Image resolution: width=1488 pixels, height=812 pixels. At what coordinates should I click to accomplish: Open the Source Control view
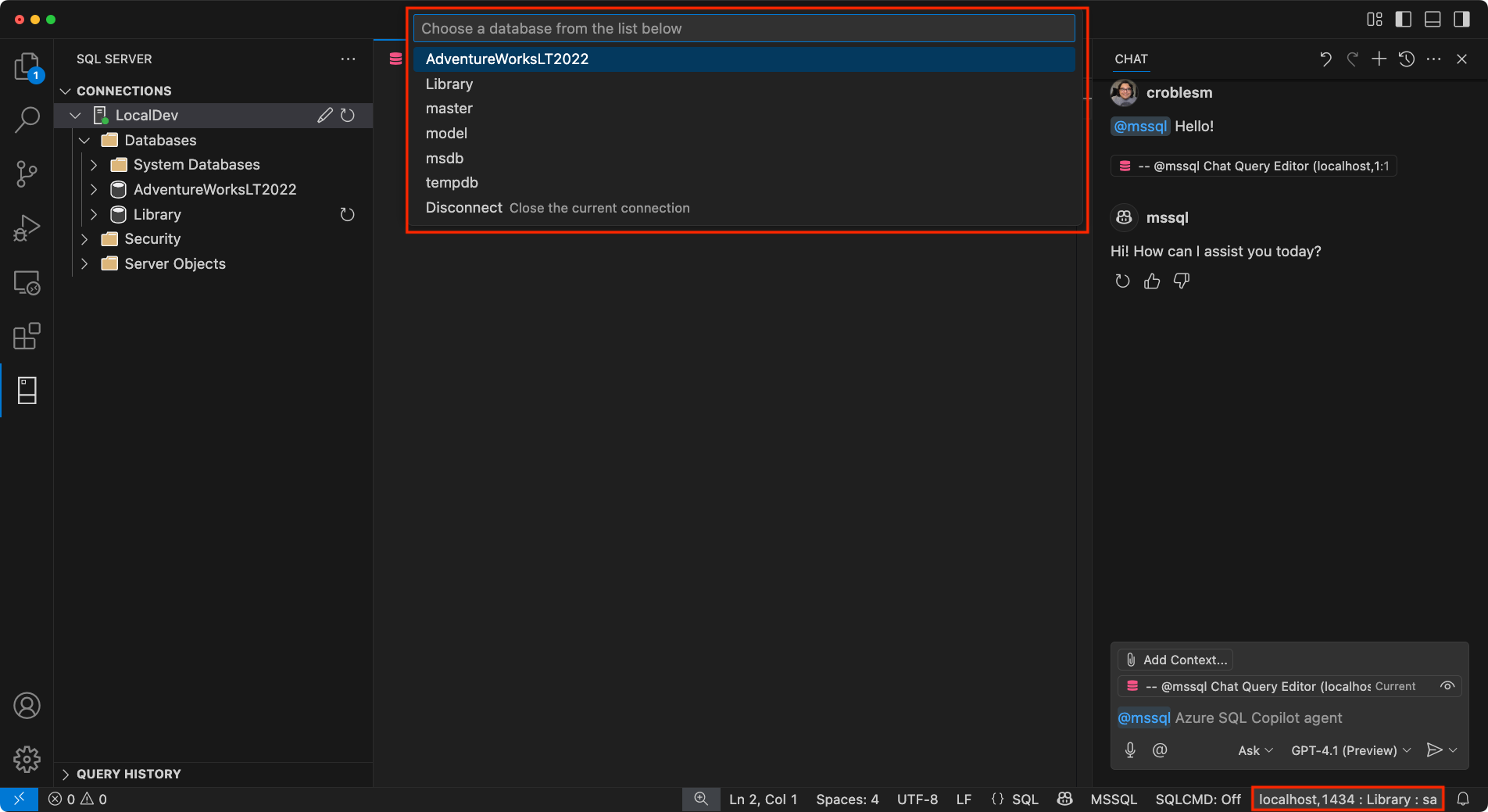(x=27, y=173)
